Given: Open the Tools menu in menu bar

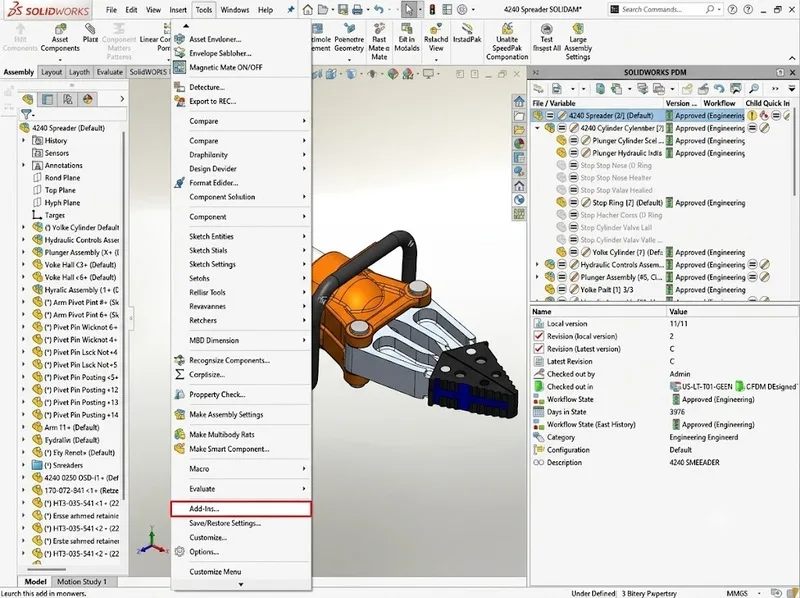Looking at the screenshot, I should point(204,10).
